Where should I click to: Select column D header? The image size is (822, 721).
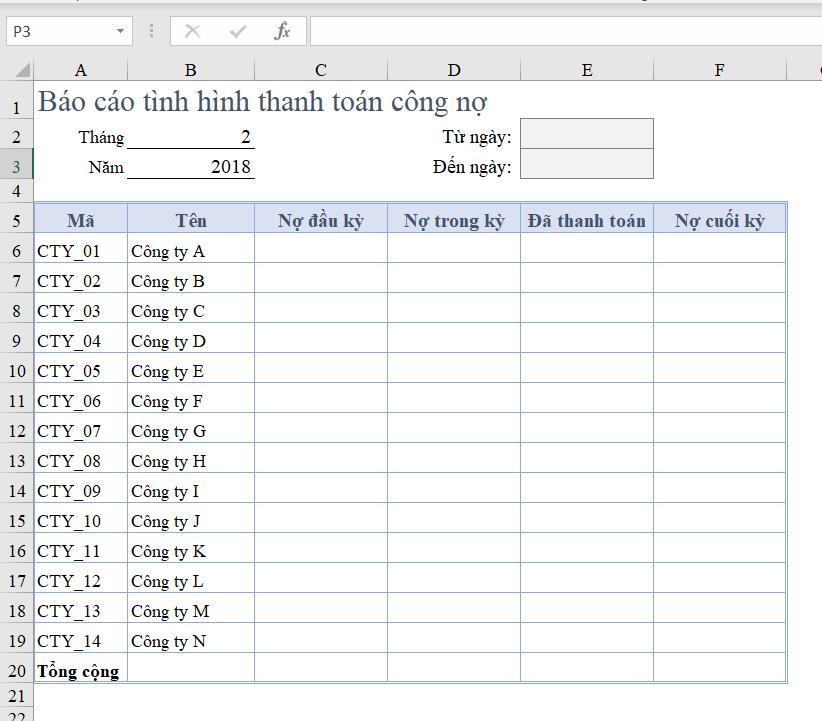pos(454,68)
